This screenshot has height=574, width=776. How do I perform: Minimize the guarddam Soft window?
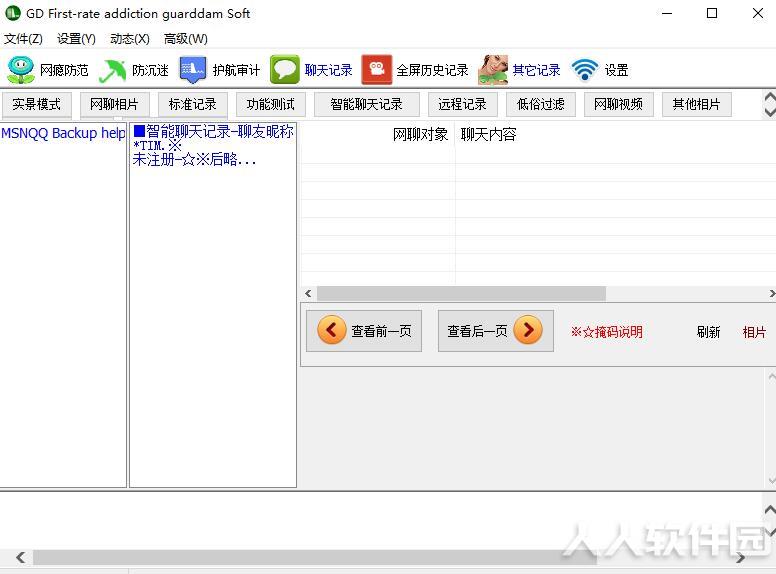[667, 13]
